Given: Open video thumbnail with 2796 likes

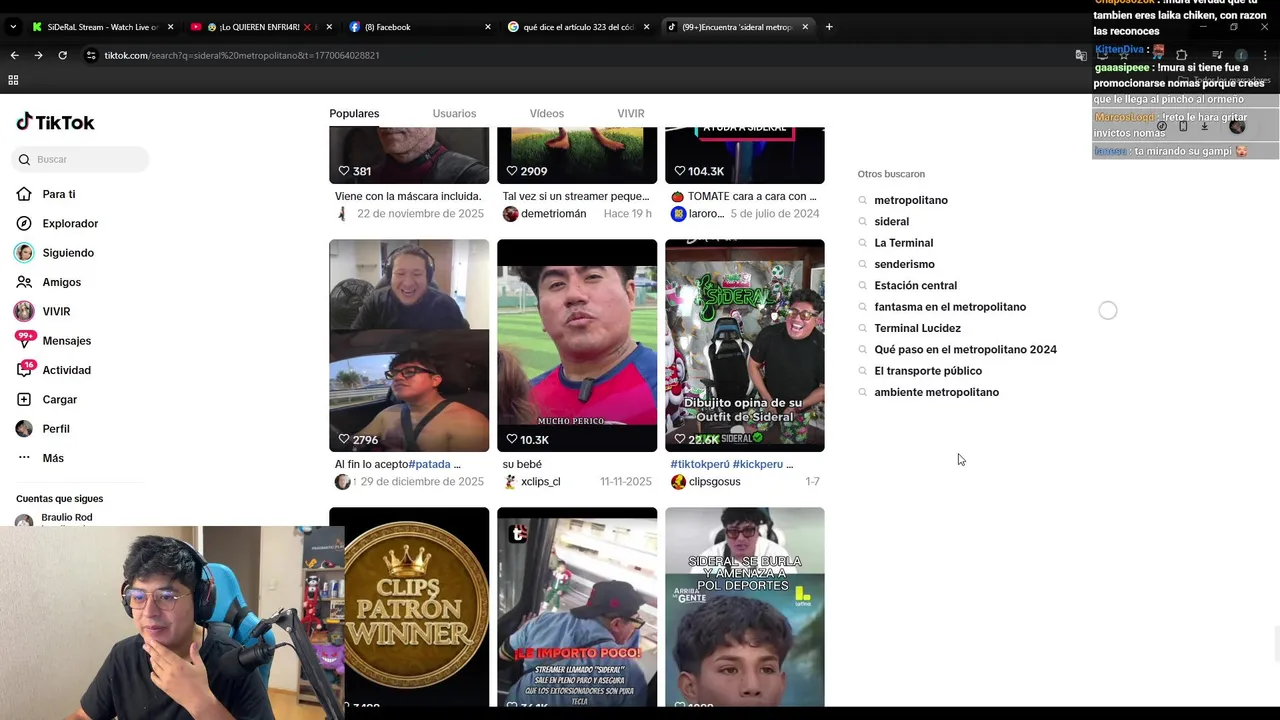Looking at the screenshot, I should (409, 345).
